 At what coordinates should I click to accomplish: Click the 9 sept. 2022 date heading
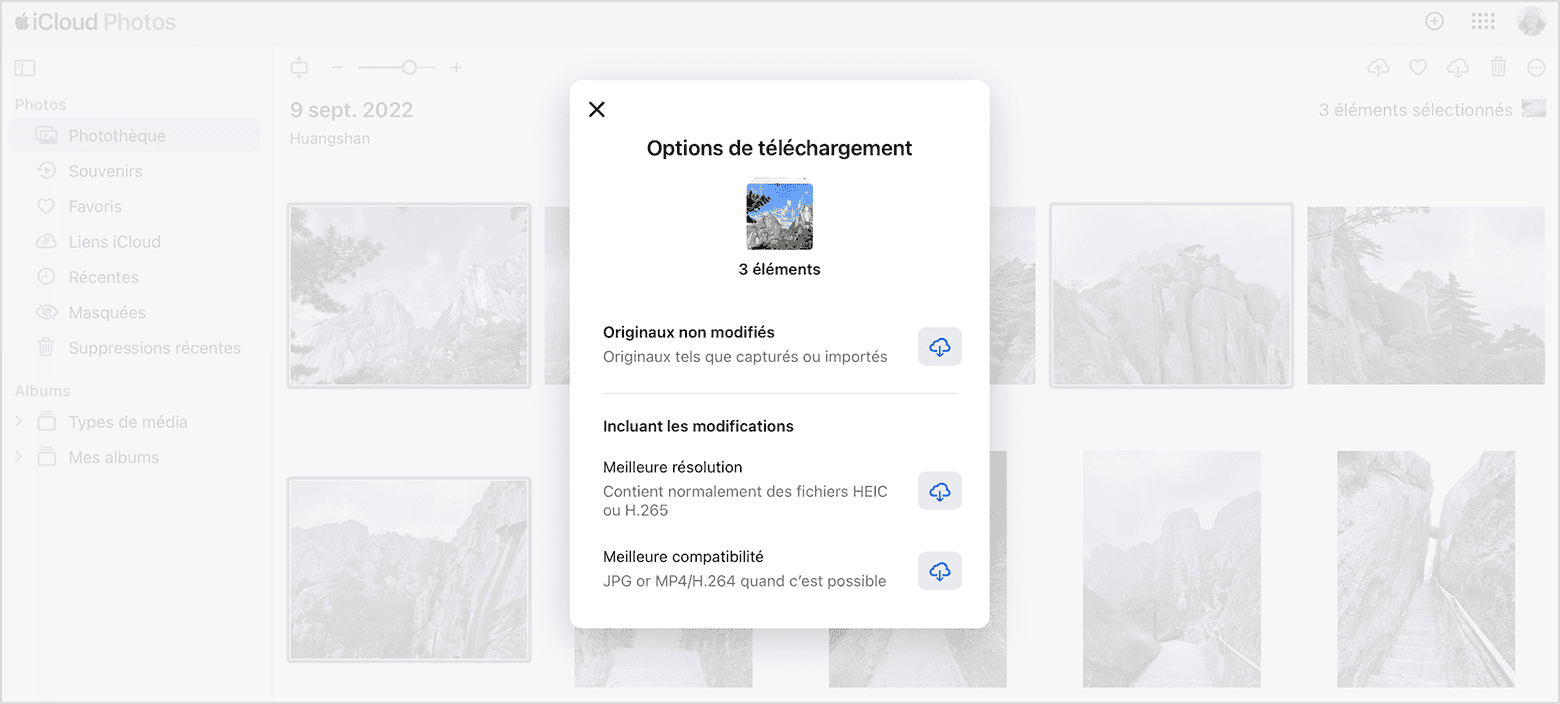coord(351,110)
